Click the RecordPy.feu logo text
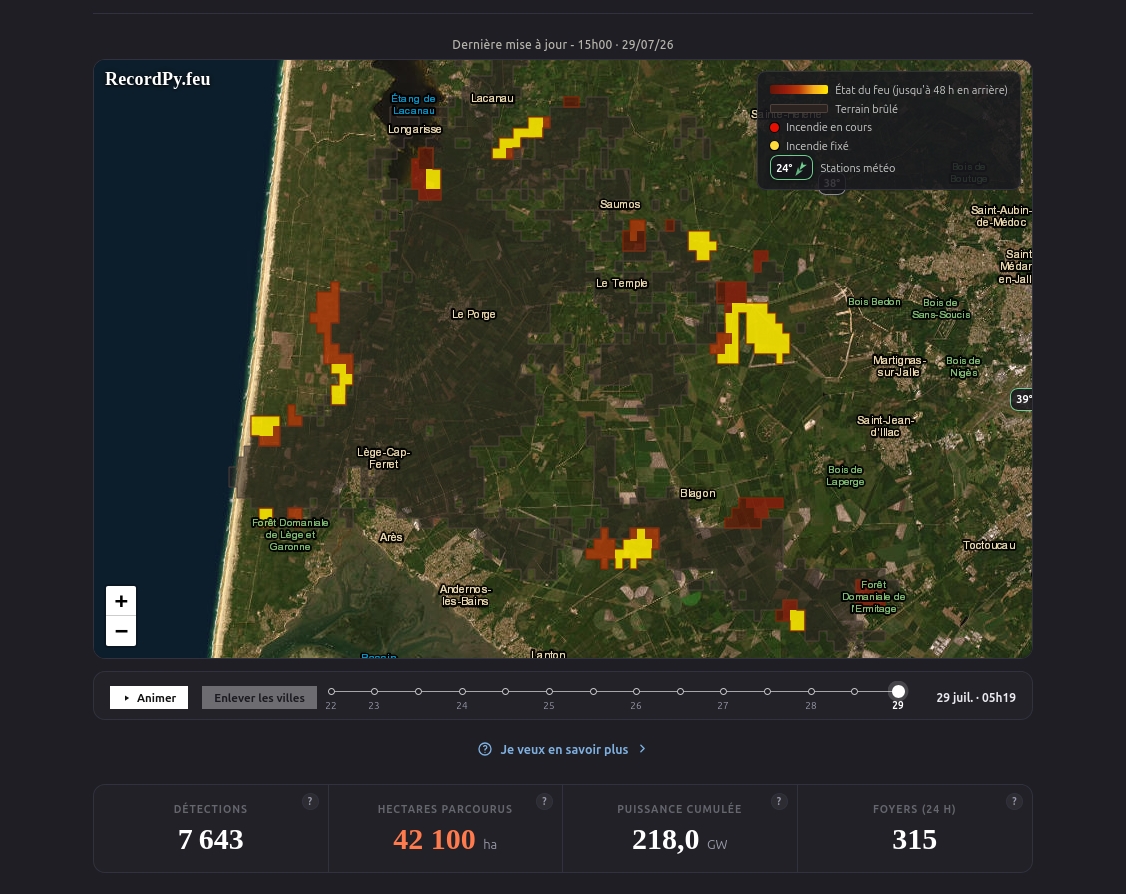The image size is (1126, 894). coord(157,79)
